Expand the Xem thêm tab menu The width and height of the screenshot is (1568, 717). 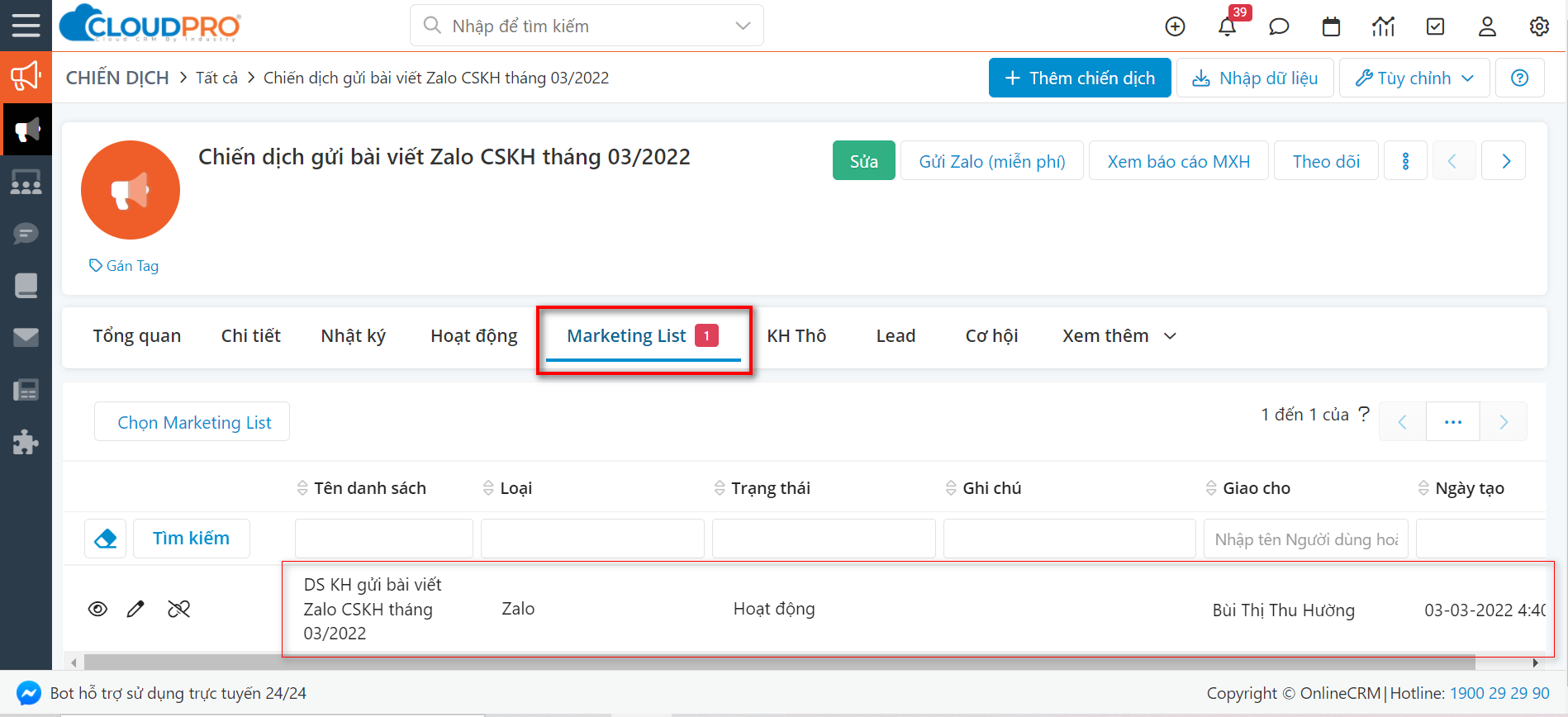[x=1119, y=336]
